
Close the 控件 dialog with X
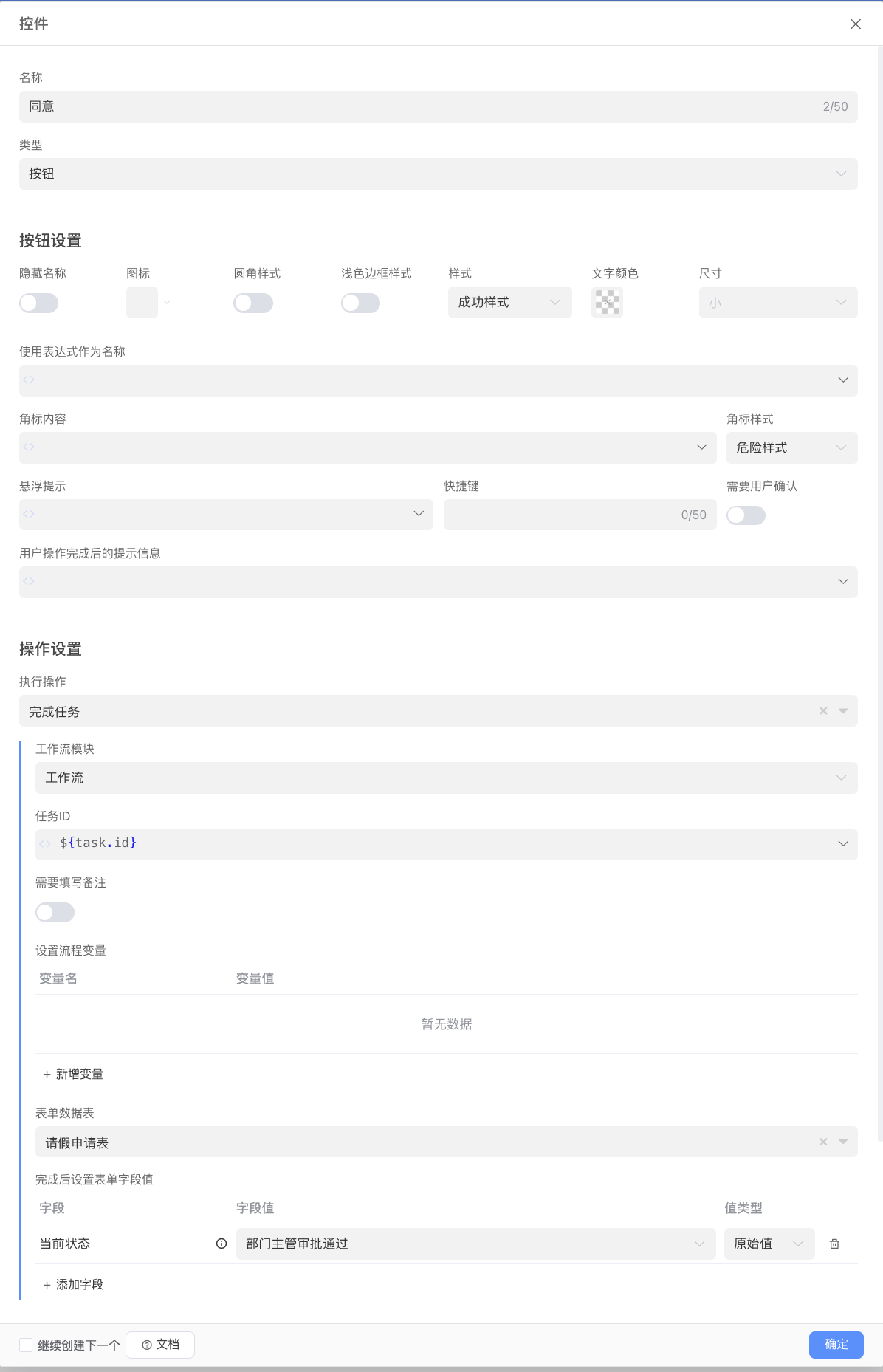click(x=855, y=24)
